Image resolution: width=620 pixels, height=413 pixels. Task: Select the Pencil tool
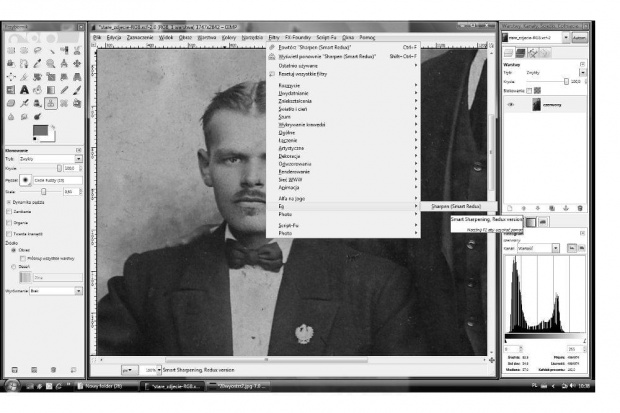coord(64,90)
